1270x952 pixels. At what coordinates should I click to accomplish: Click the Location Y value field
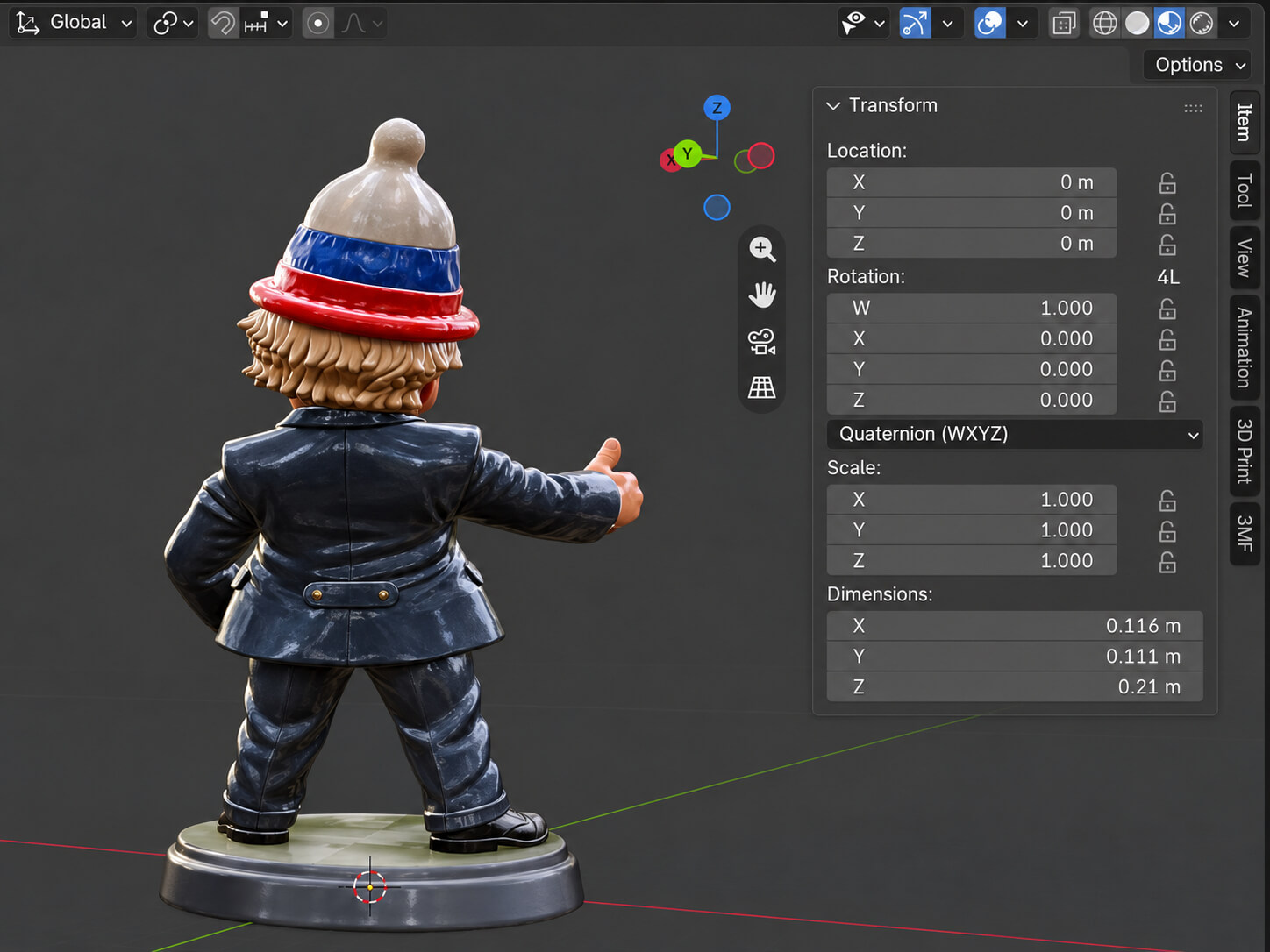click(x=972, y=213)
